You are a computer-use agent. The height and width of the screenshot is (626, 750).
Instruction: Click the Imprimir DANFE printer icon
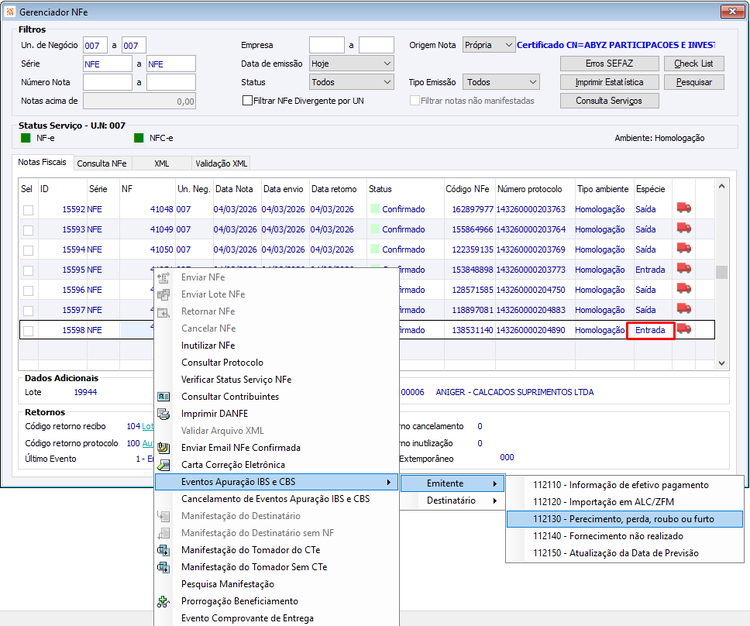(x=164, y=414)
